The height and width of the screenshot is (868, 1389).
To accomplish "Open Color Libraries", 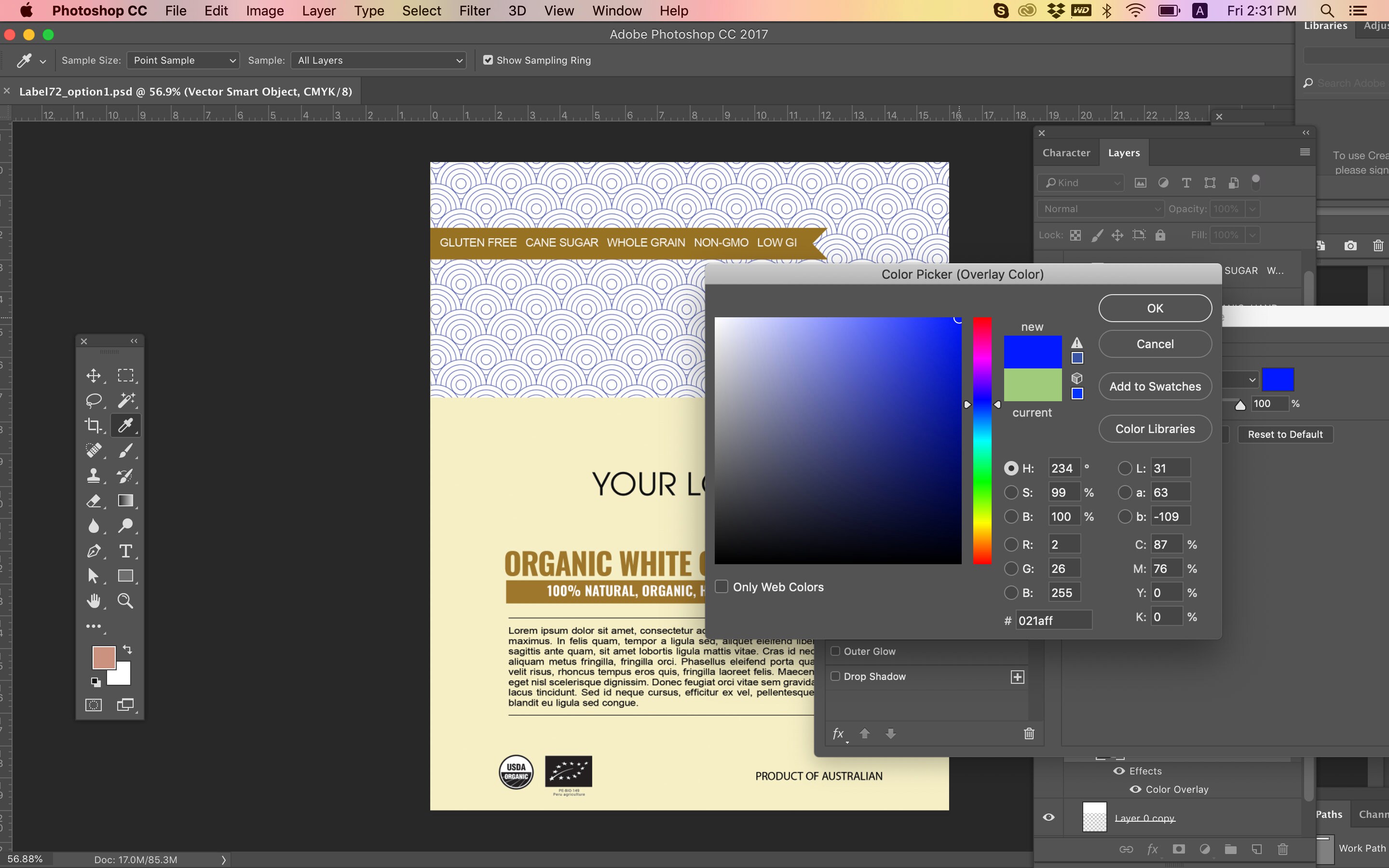I will (1155, 429).
